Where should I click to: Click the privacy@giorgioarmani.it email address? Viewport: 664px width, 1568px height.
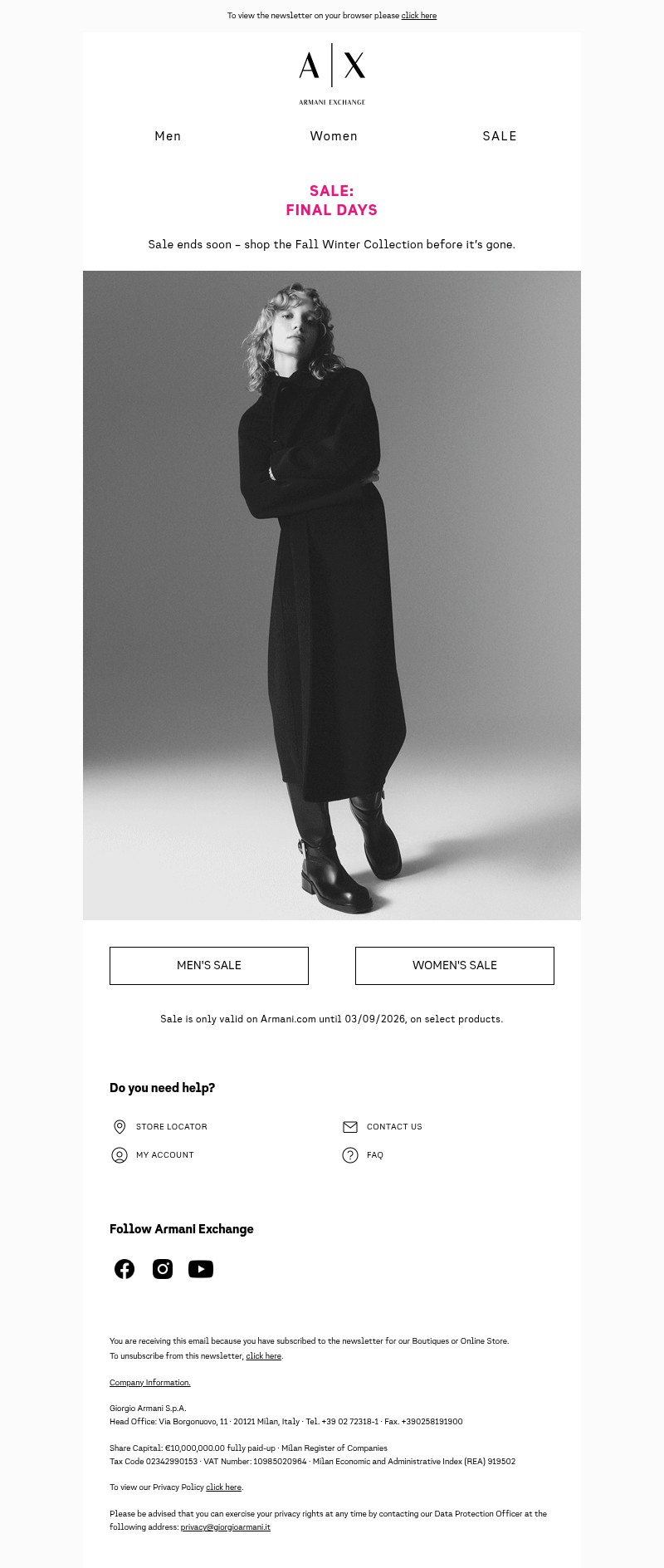(x=226, y=1527)
